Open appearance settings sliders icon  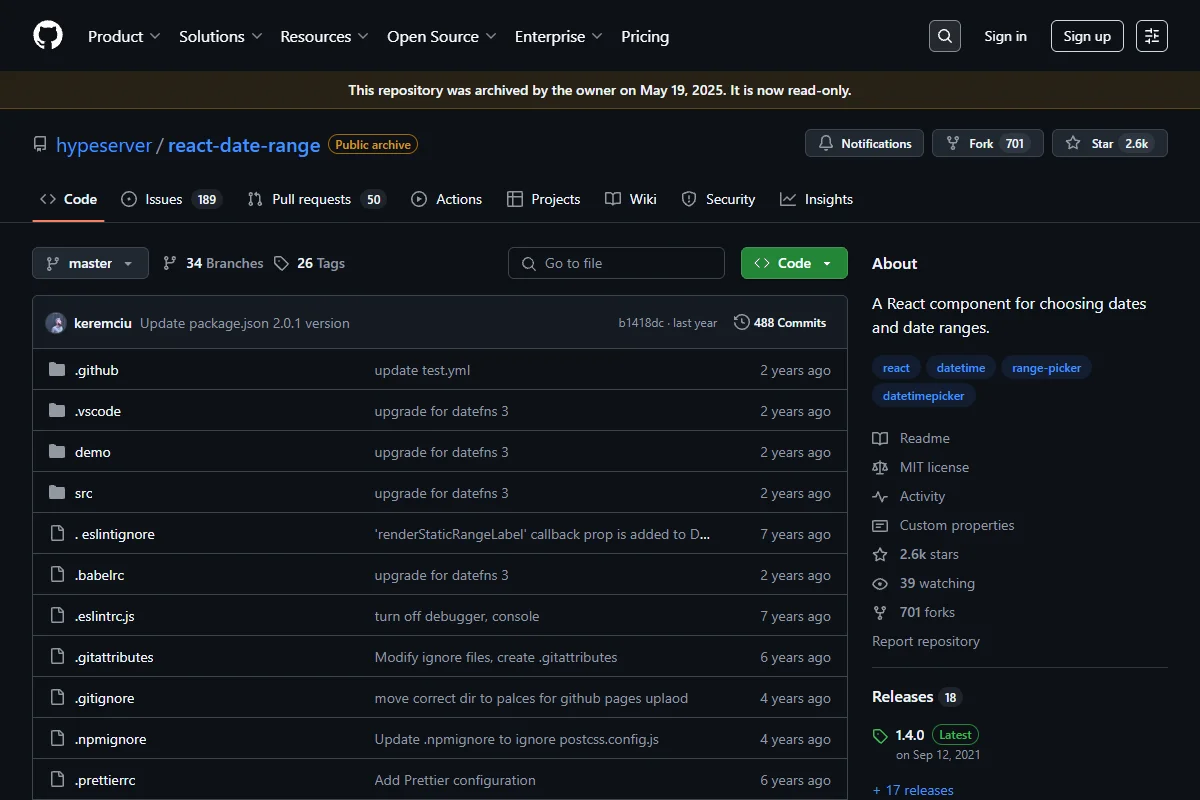coord(1152,36)
